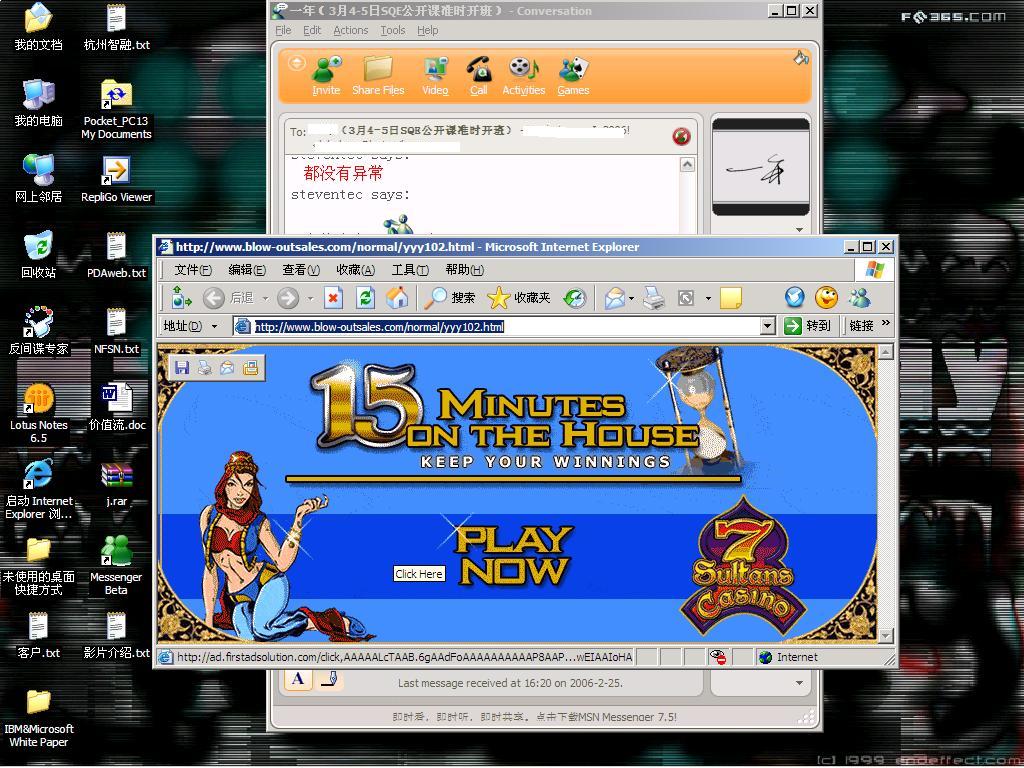Screen dimensions: 1024x768
Task: Click the contact display picture in Conversation
Action: pos(760,167)
